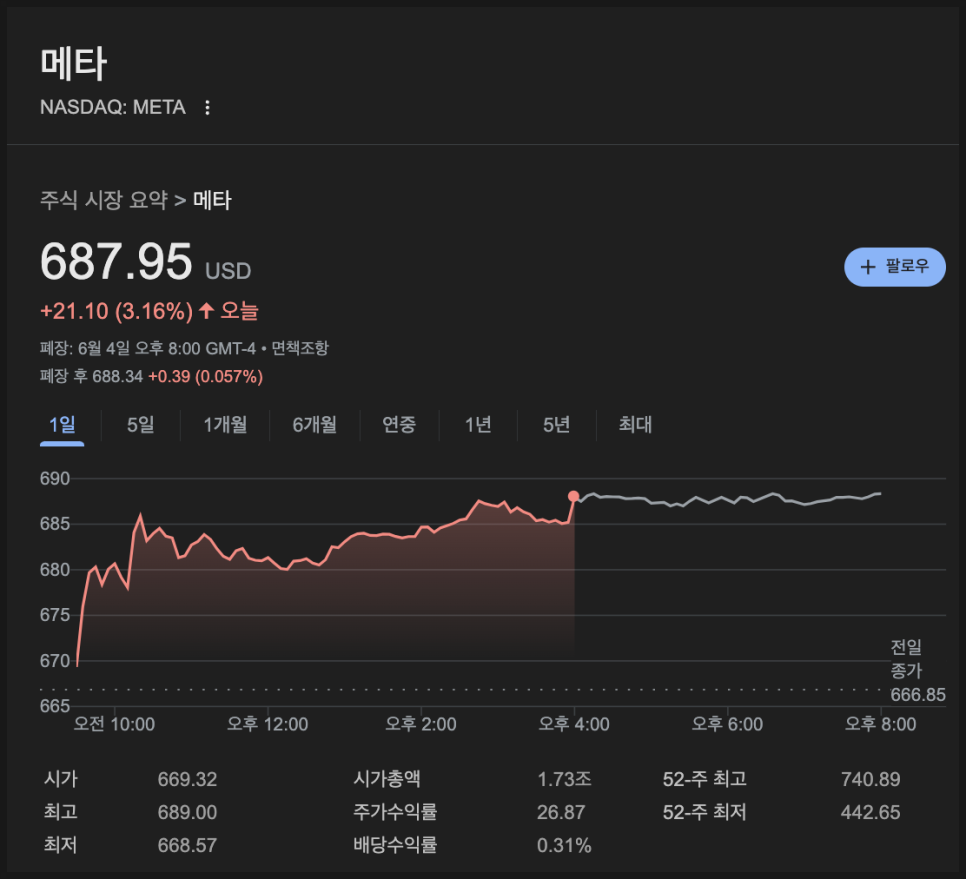This screenshot has height=879, width=966.
Task: Switch to the 연중 tab
Action: (399, 424)
